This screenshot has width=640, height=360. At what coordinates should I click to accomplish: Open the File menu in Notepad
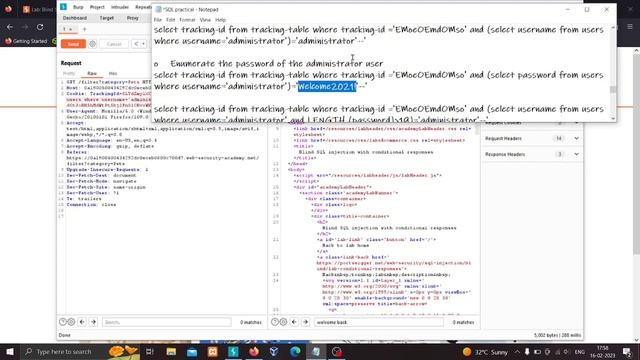click(158, 20)
